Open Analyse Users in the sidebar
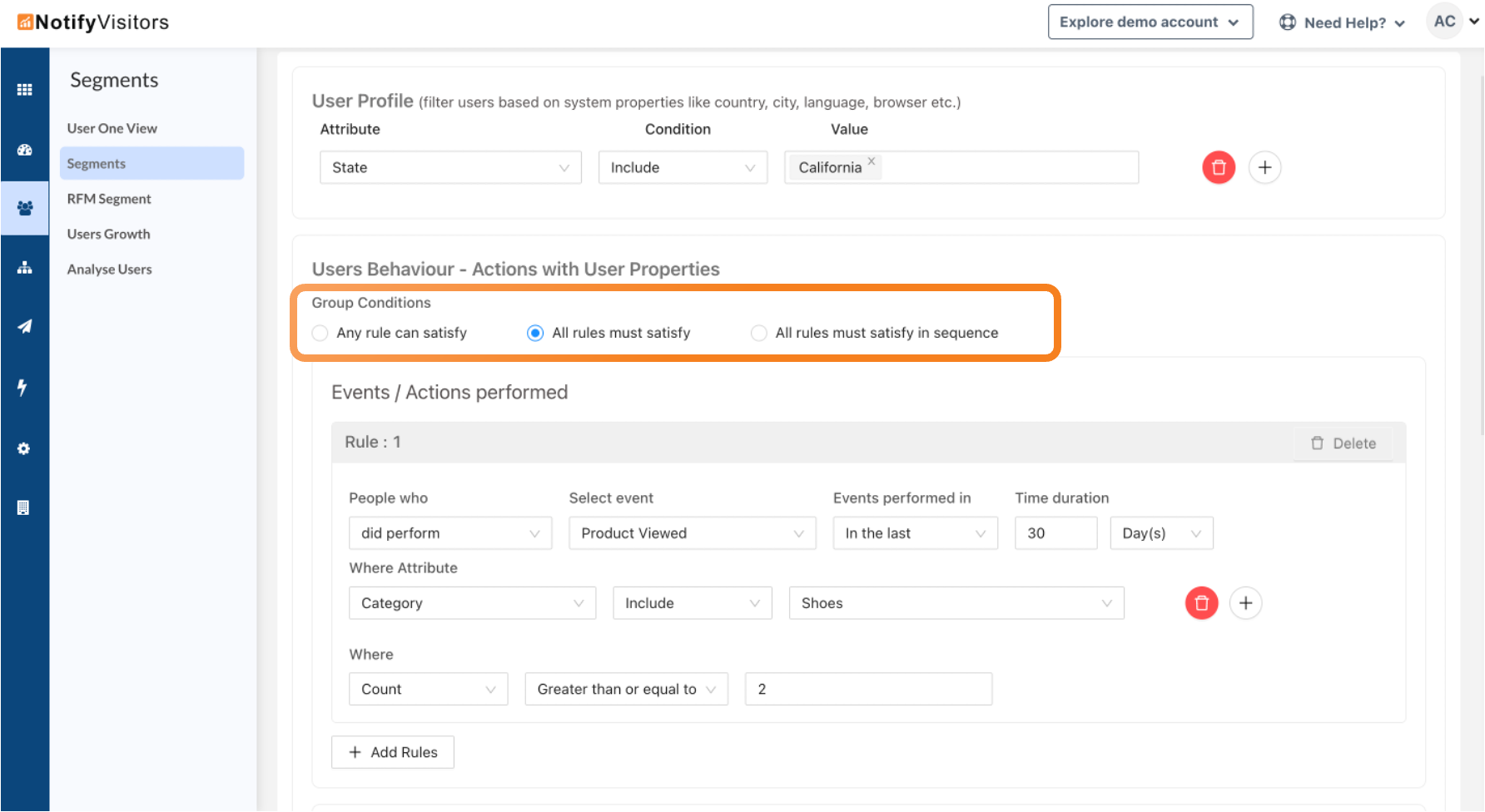The width and height of the screenshot is (1485, 812). pos(109,270)
